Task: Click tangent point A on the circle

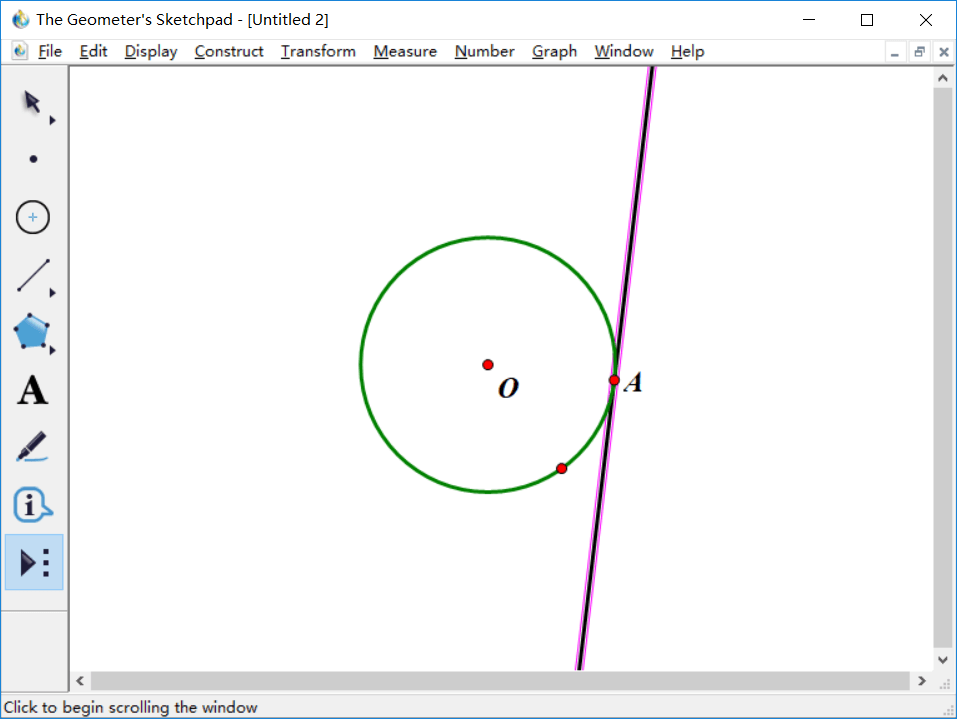Action: click(614, 380)
